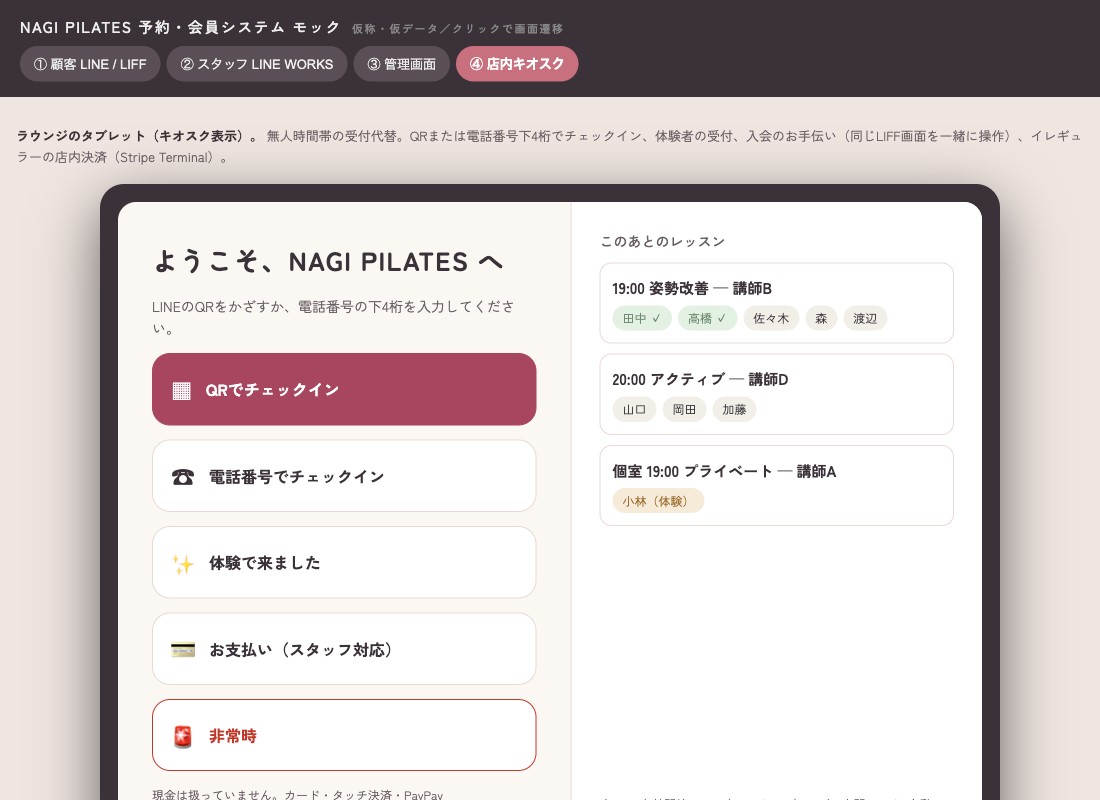1100x800 pixels.
Task: Tap the 非常時 emergency button label
Action: (x=233, y=736)
